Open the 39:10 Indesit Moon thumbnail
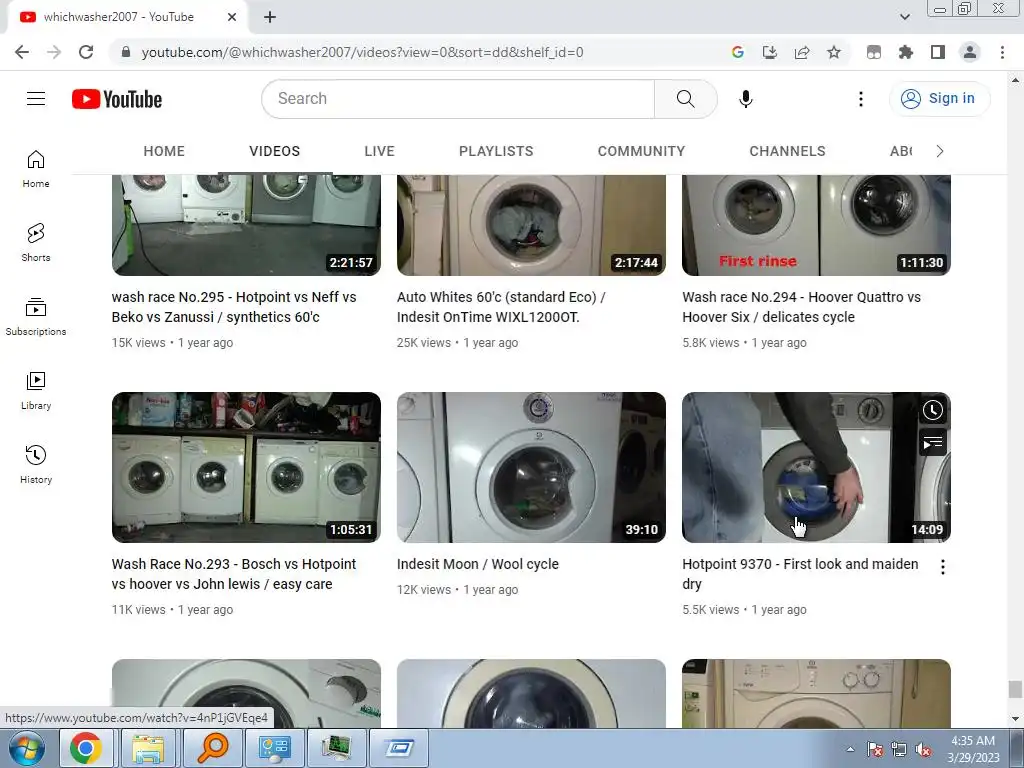 531,467
